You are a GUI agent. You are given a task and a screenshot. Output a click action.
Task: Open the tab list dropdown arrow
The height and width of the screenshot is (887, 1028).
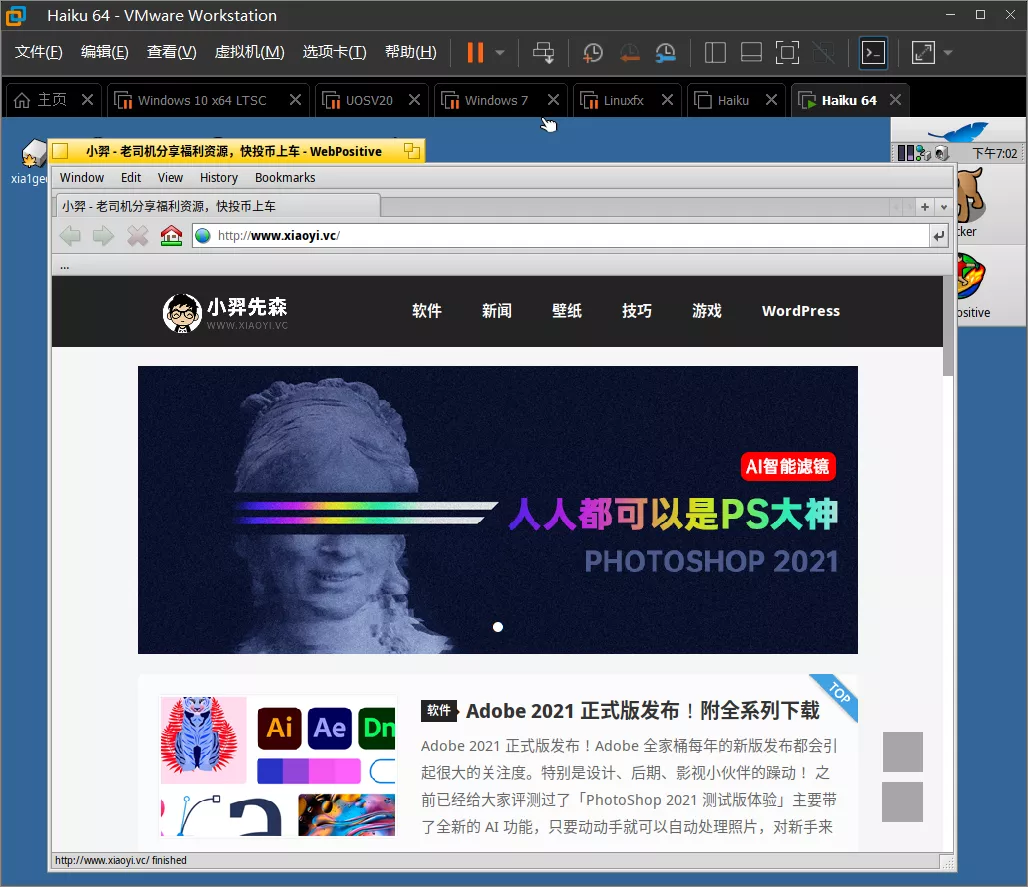tap(943, 207)
